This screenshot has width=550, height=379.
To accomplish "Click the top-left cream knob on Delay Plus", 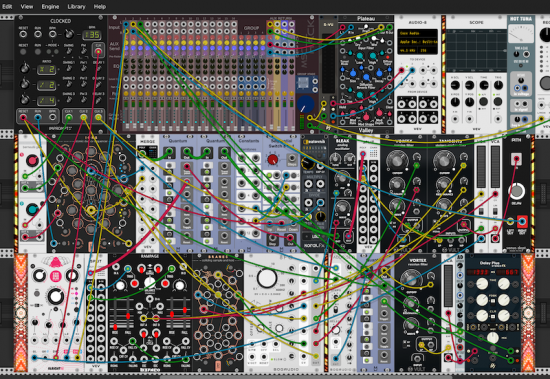I will click(482, 283).
